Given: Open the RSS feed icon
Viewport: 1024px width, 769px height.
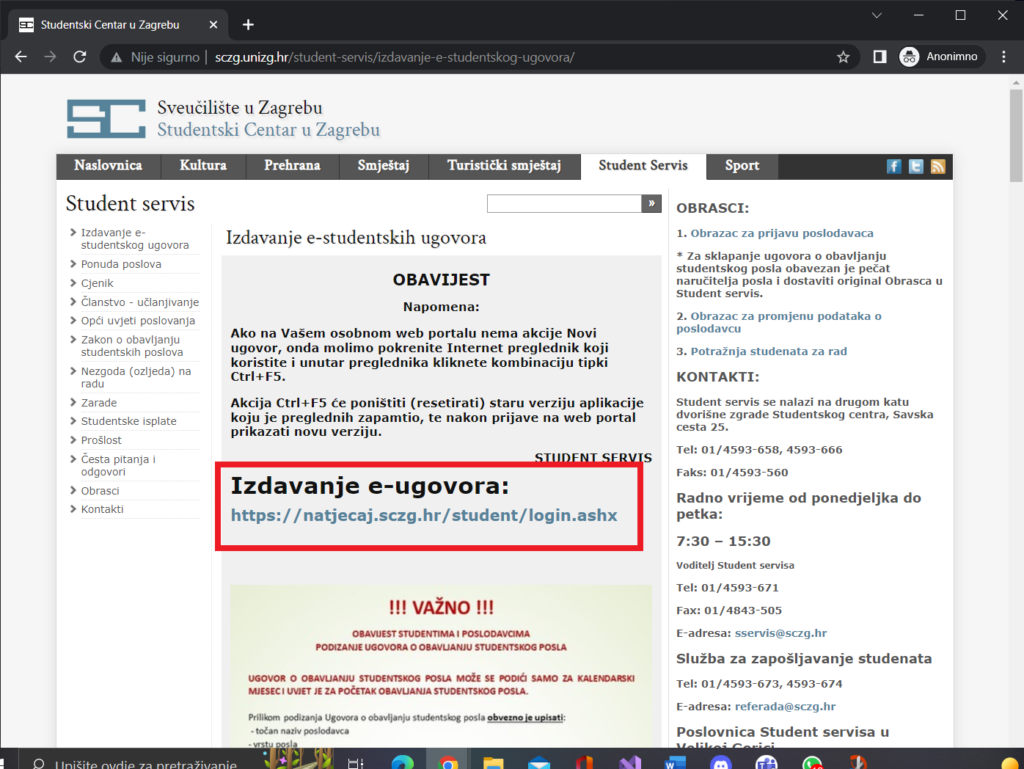Looking at the screenshot, I should click(x=938, y=167).
